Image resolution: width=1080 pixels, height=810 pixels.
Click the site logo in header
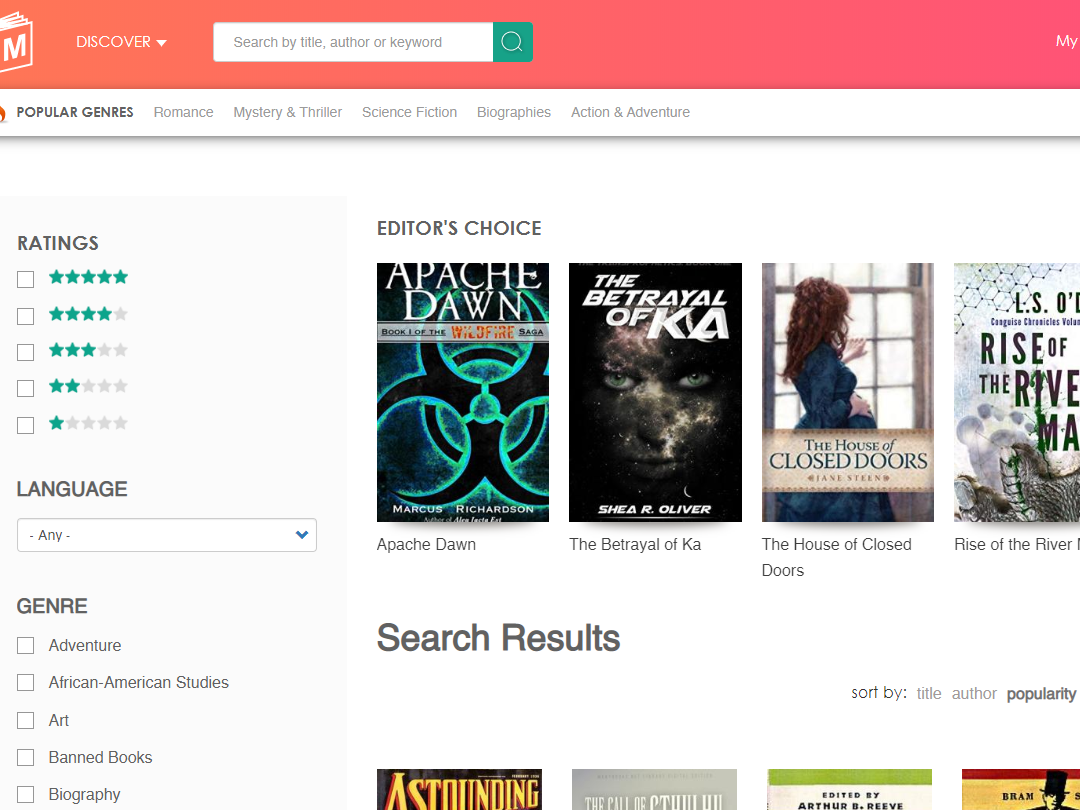[15, 42]
